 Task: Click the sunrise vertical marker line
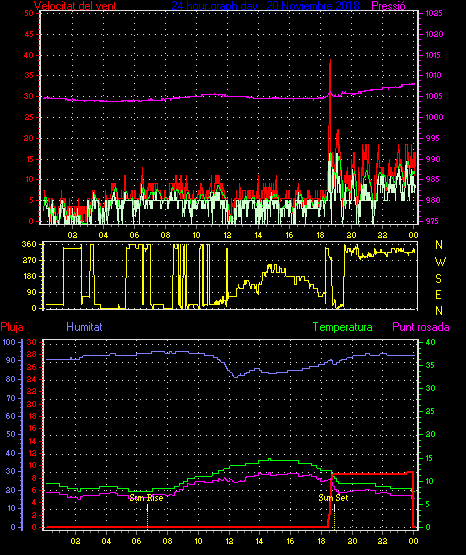coord(147,516)
